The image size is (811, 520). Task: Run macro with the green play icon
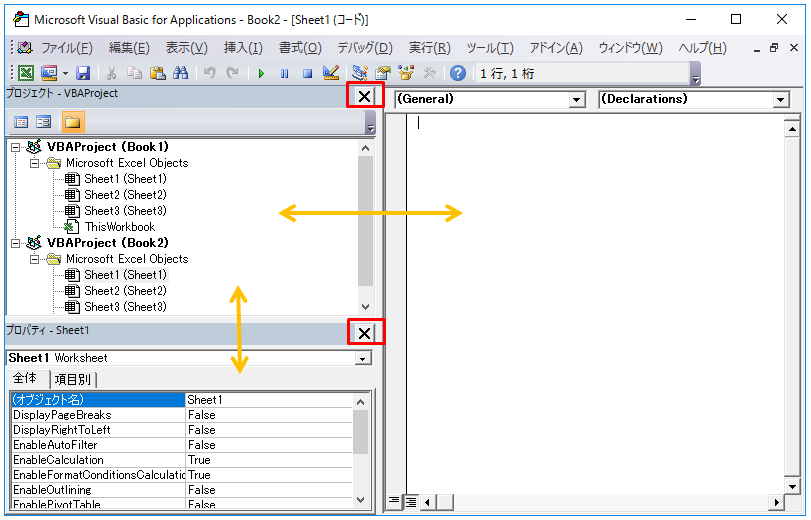click(x=261, y=73)
